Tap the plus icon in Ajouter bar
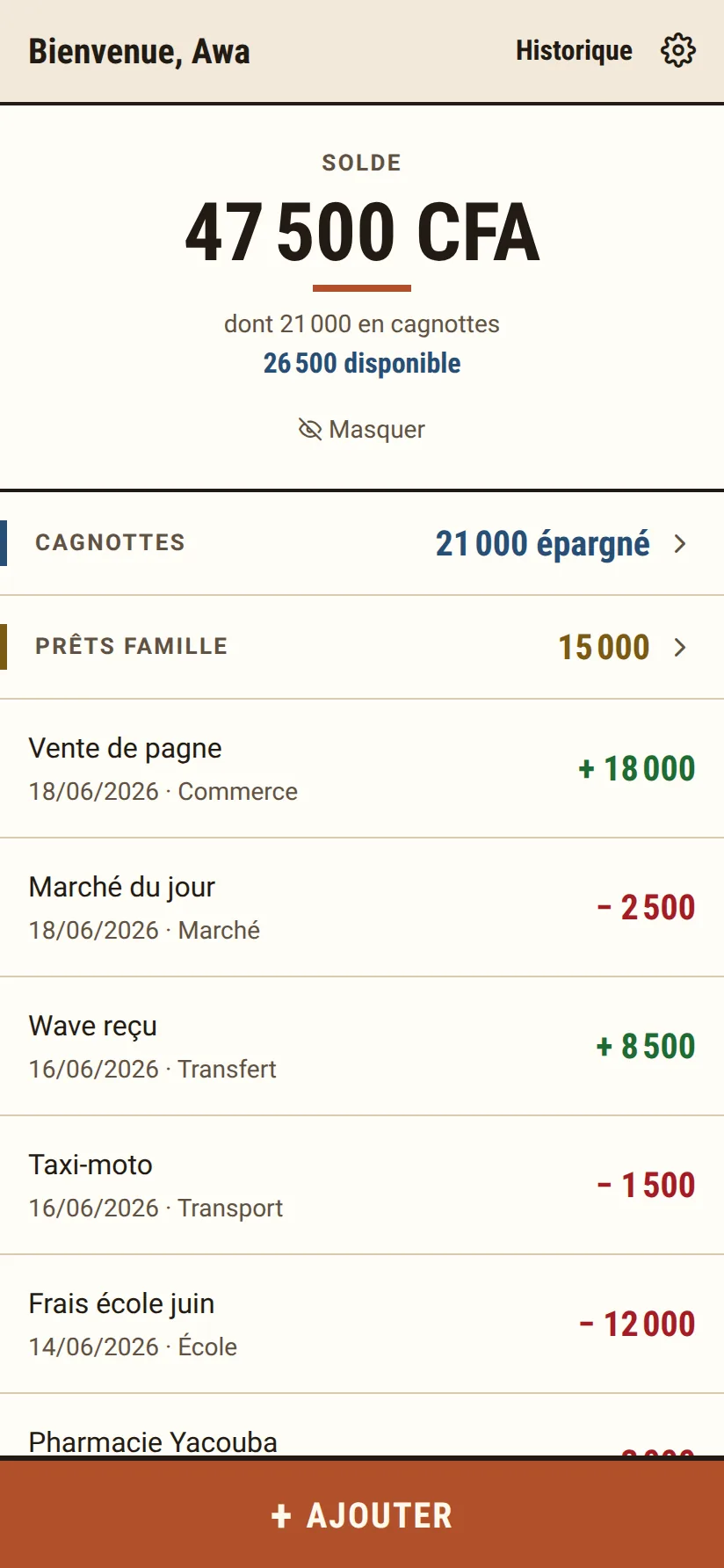Viewport: 724px width, 1568px height. [x=281, y=1515]
